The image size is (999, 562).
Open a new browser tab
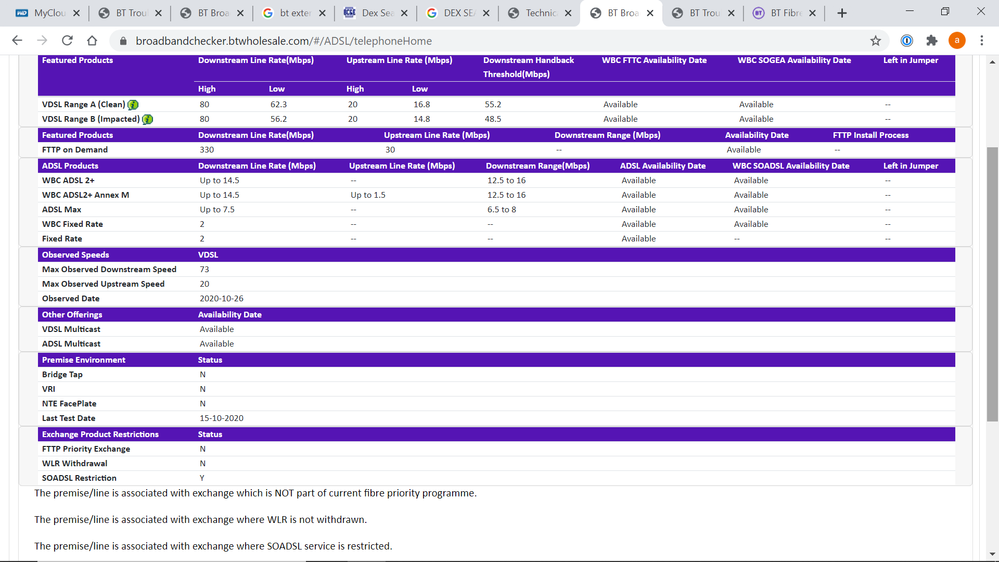(842, 13)
